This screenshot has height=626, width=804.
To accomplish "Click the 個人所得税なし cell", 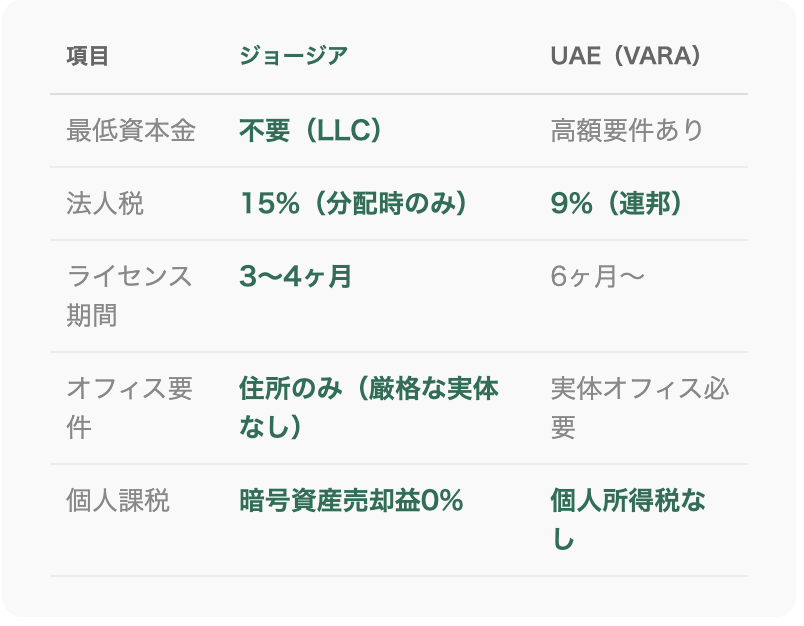I will pos(628,520).
